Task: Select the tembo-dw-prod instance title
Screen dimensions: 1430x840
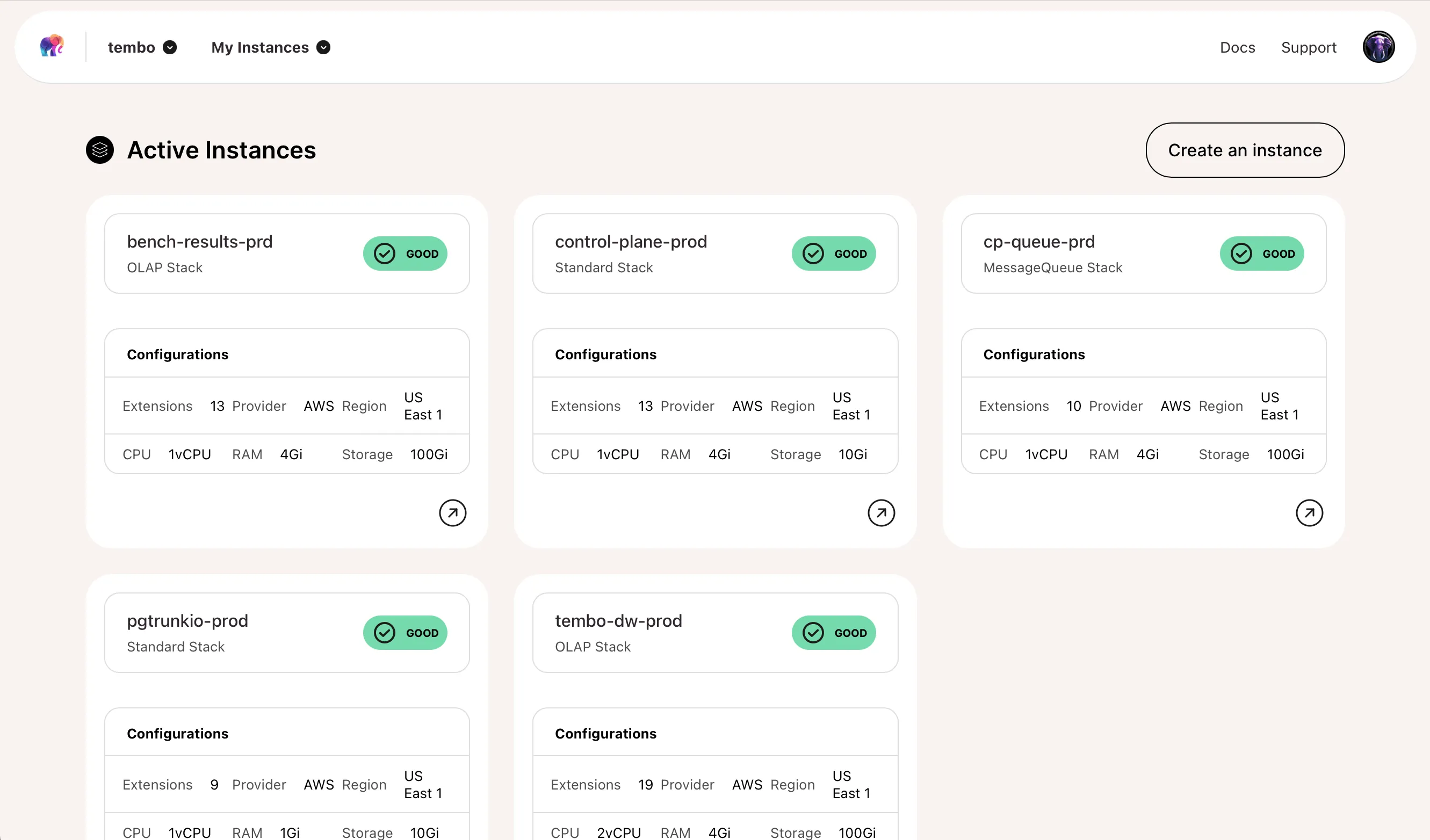Action: 618,620
